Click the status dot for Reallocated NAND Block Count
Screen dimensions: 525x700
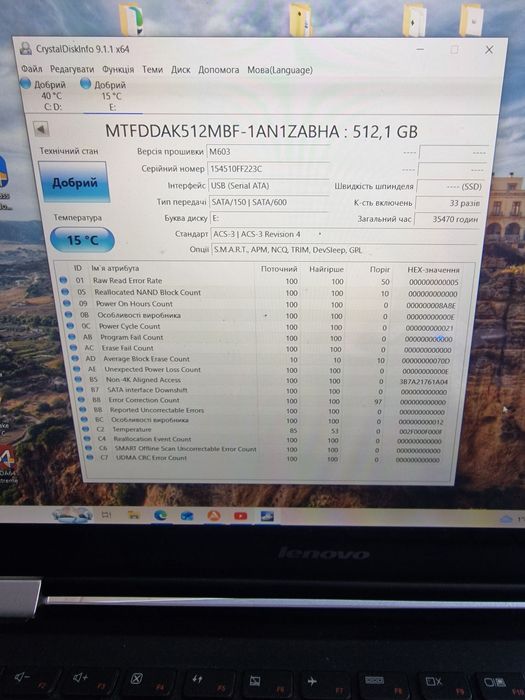pyautogui.click(x=65, y=292)
